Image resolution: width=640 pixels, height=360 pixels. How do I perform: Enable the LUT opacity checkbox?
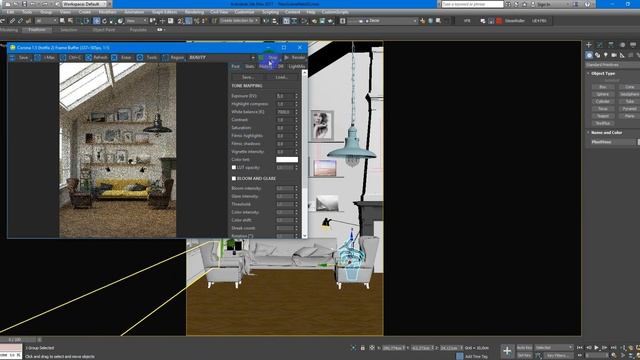[x=234, y=167]
